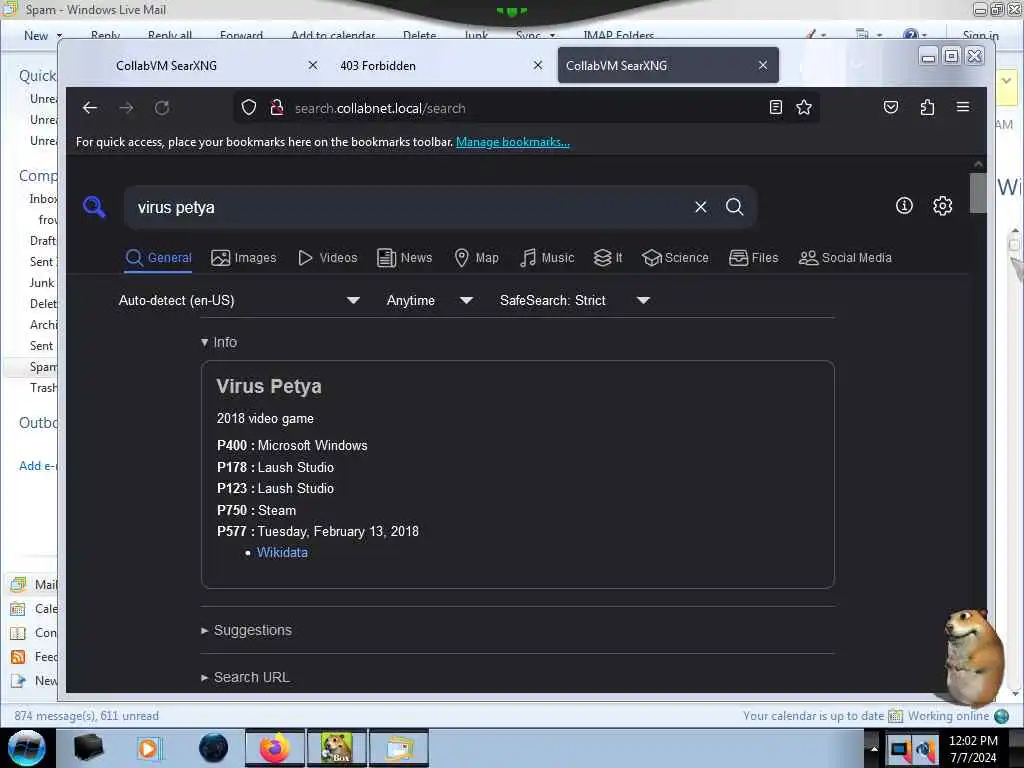Select the Files search category
The image size is (1024, 768).
754,258
